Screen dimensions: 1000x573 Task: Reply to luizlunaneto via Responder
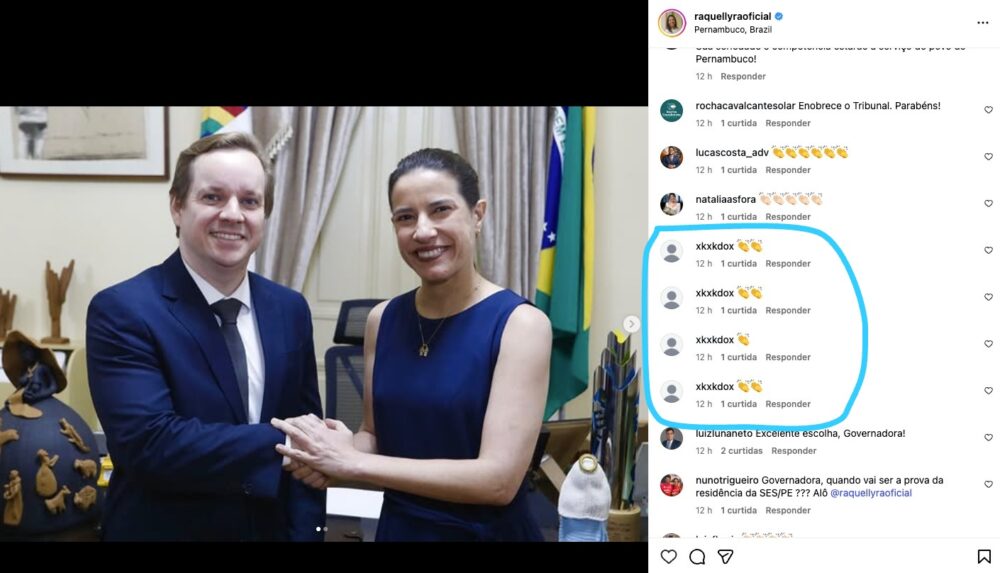click(x=793, y=450)
